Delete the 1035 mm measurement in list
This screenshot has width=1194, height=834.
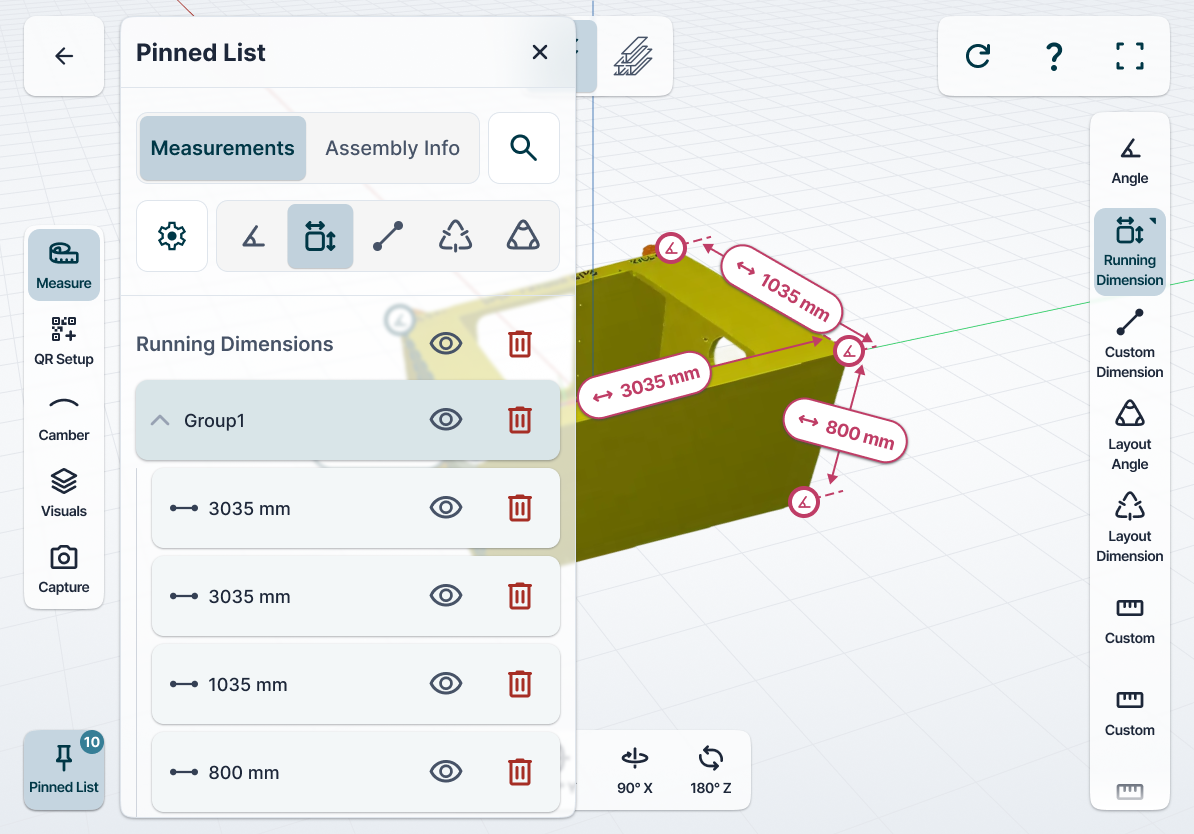[520, 684]
